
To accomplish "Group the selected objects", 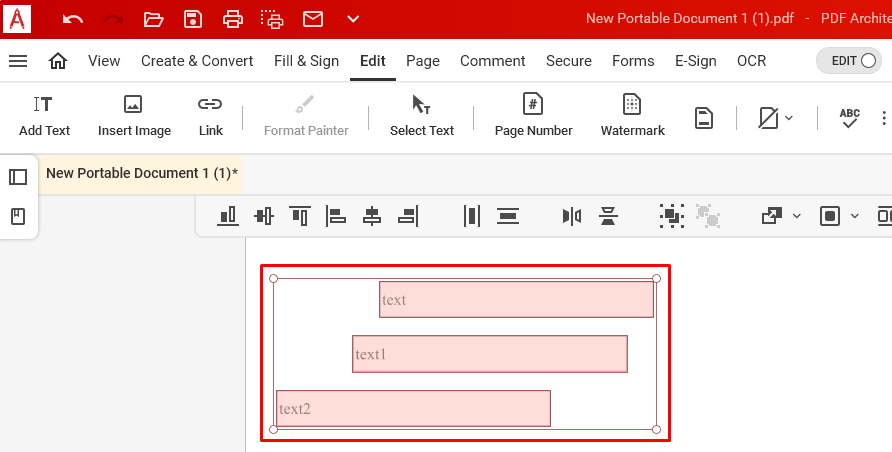I will 672,216.
